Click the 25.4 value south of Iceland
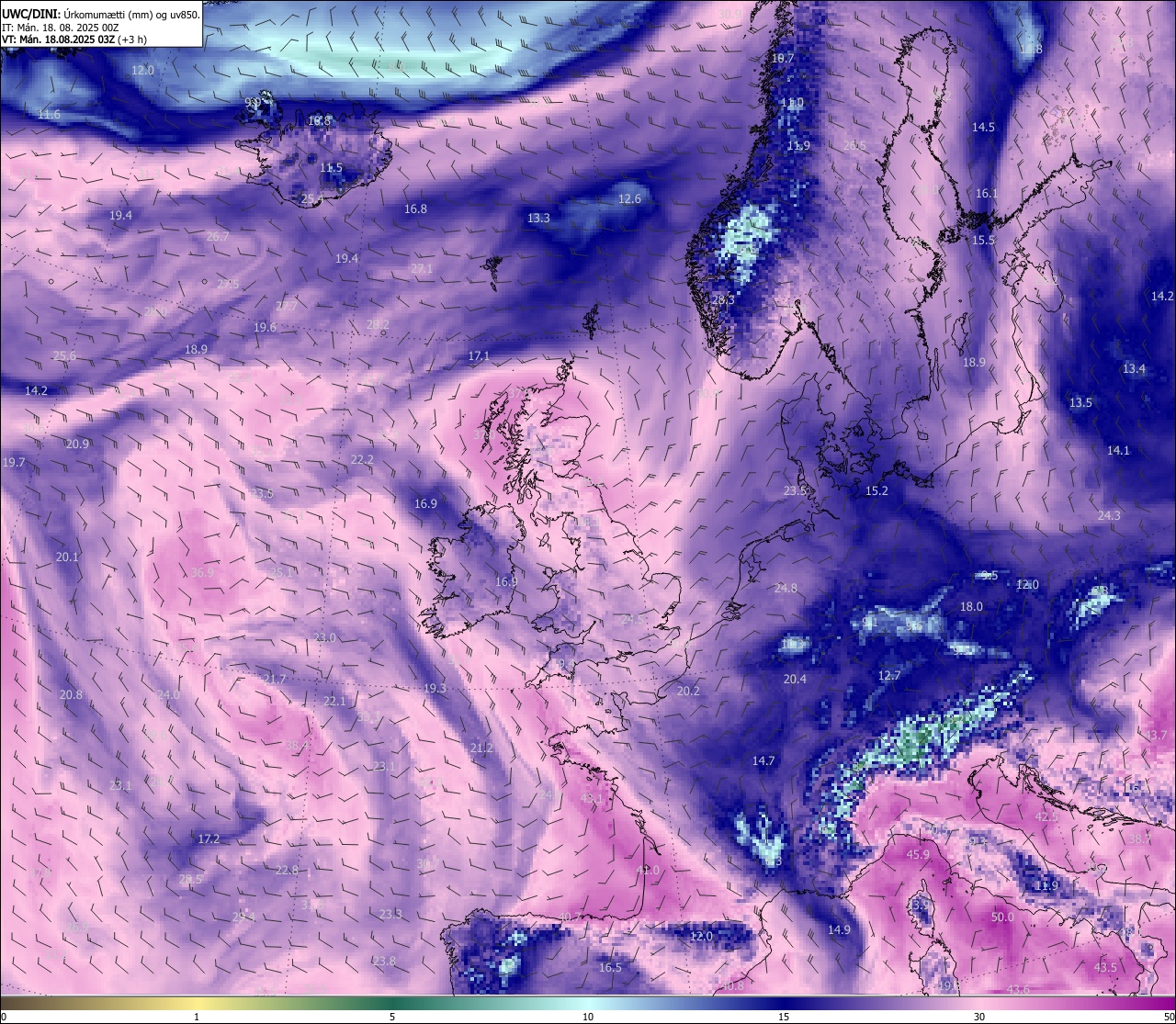 [312, 199]
